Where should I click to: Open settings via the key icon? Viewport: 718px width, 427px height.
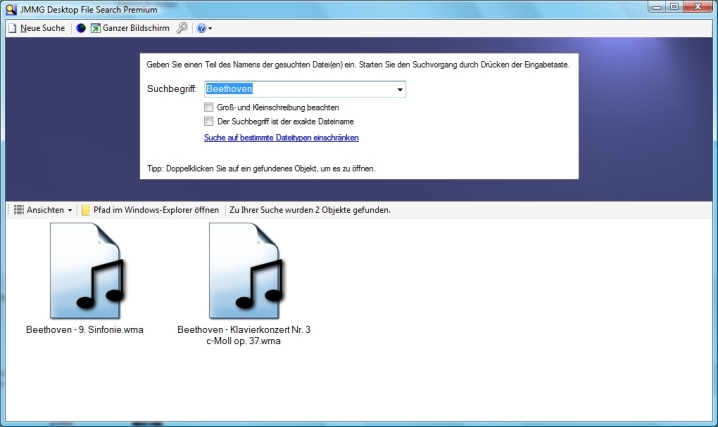[182, 28]
